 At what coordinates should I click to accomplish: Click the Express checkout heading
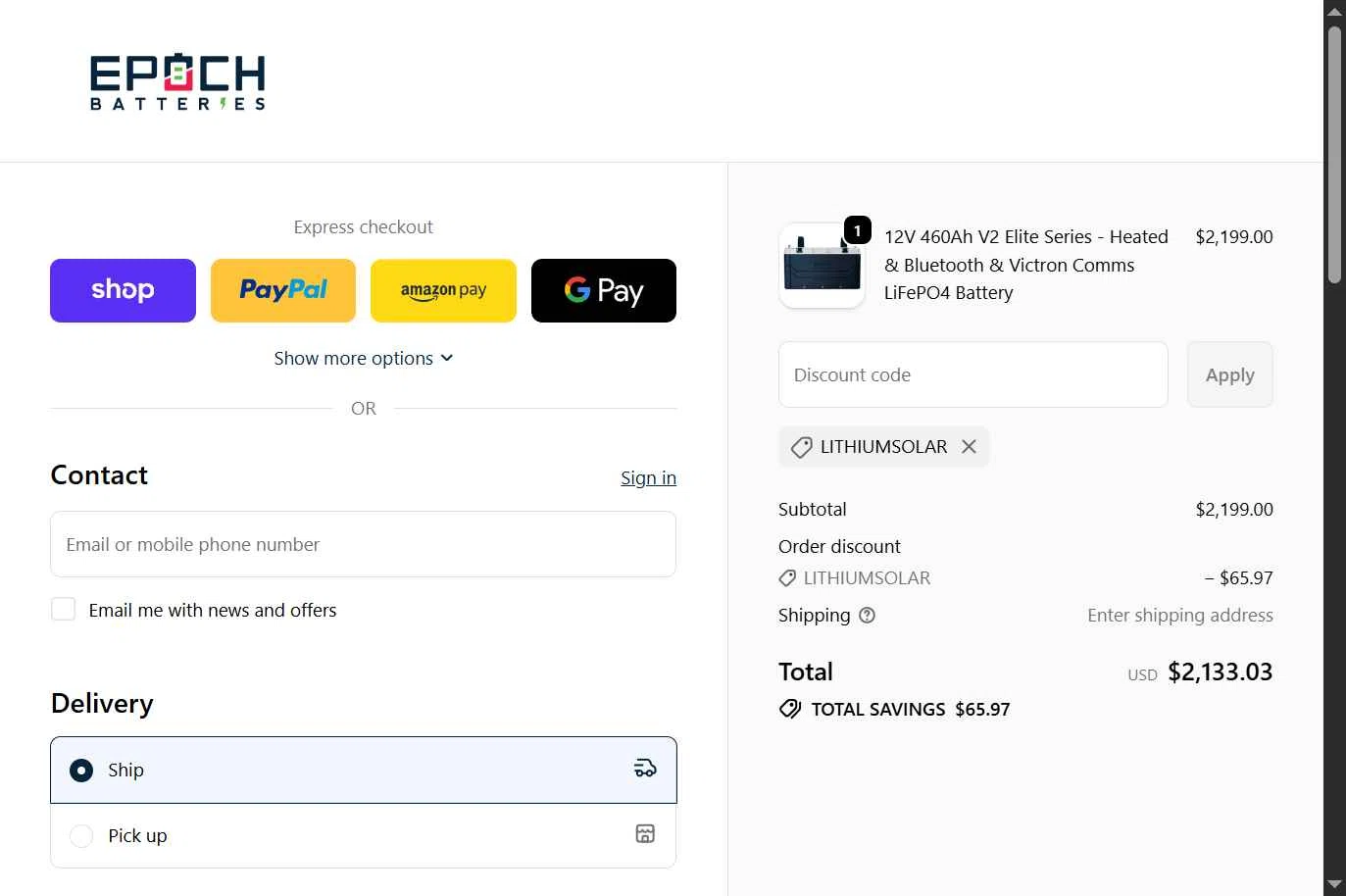364,227
